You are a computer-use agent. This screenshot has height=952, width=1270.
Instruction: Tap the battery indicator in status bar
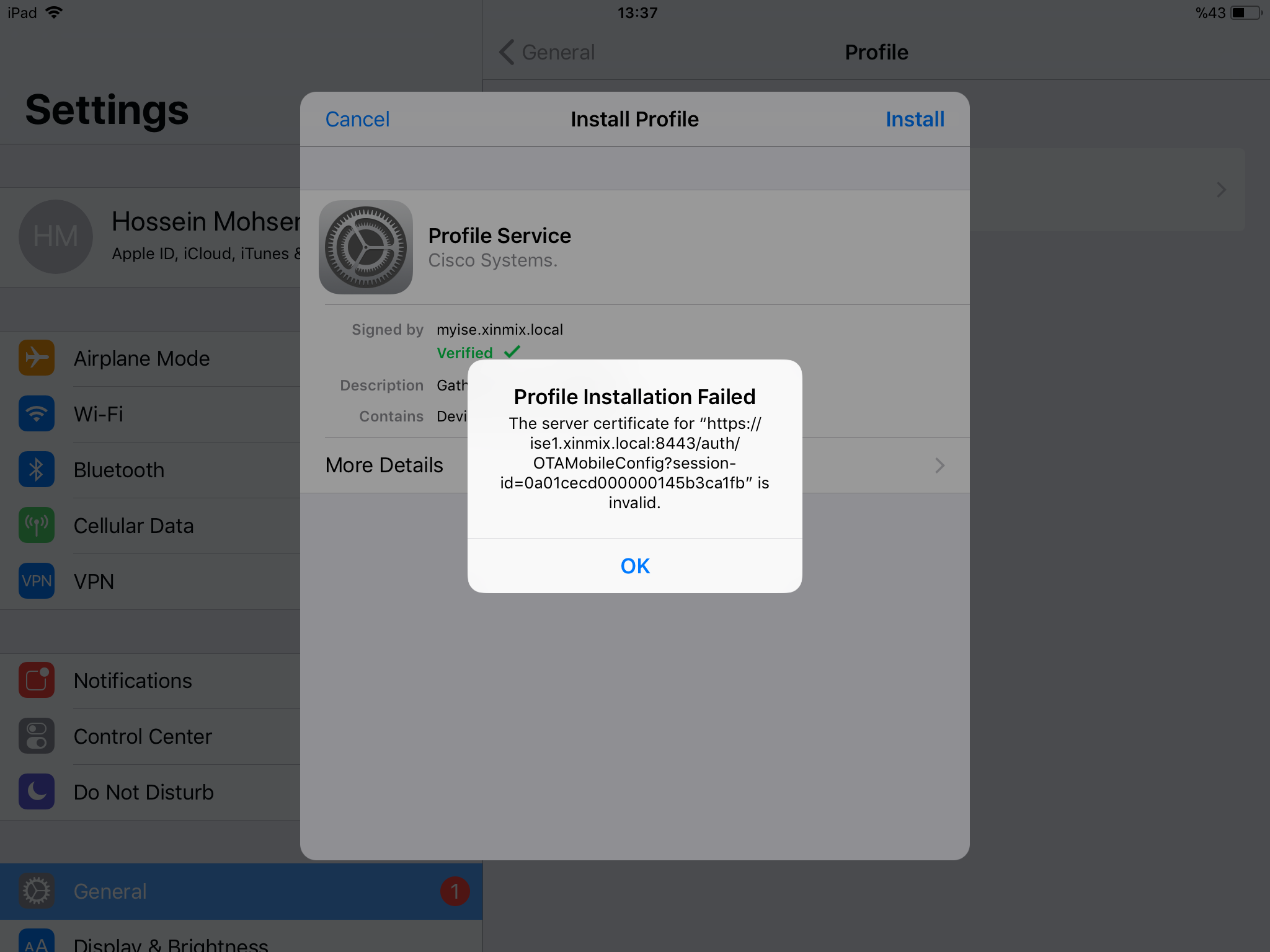tap(1246, 12)
